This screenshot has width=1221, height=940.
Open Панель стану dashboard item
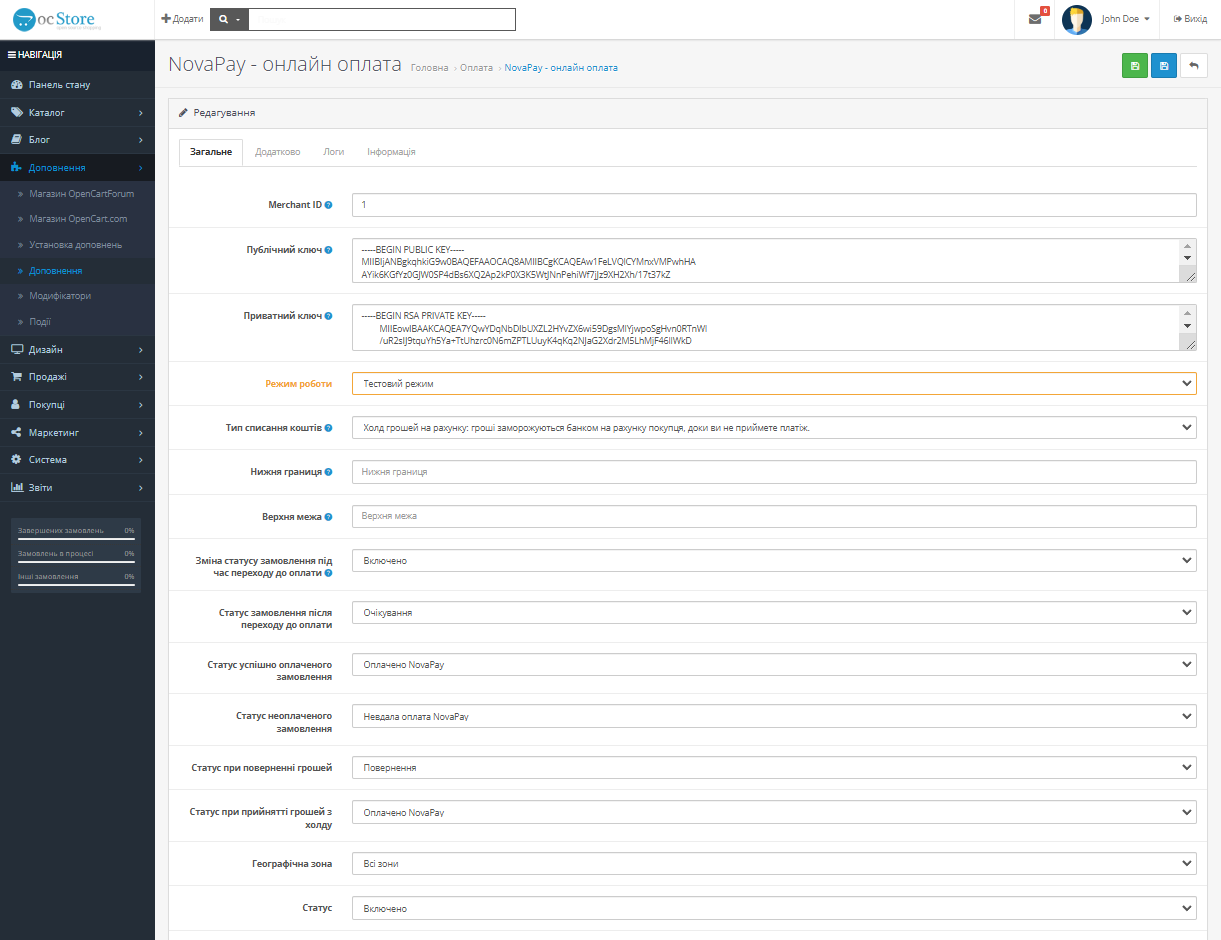pos(77,85)
